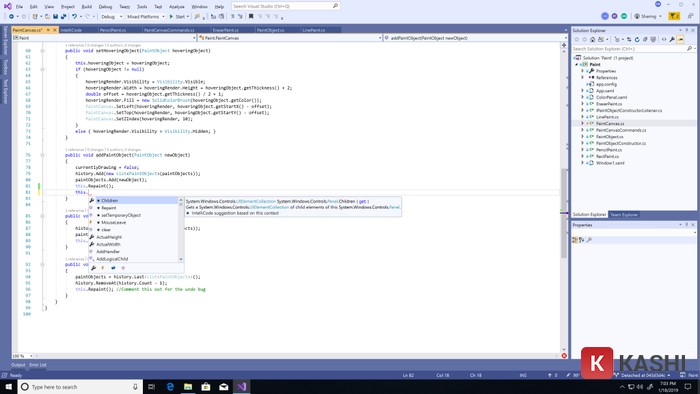The image size is (700, 394).
Task: Toggle the properties filter in IntelliSense popup
Action: (x=93, y=268)
